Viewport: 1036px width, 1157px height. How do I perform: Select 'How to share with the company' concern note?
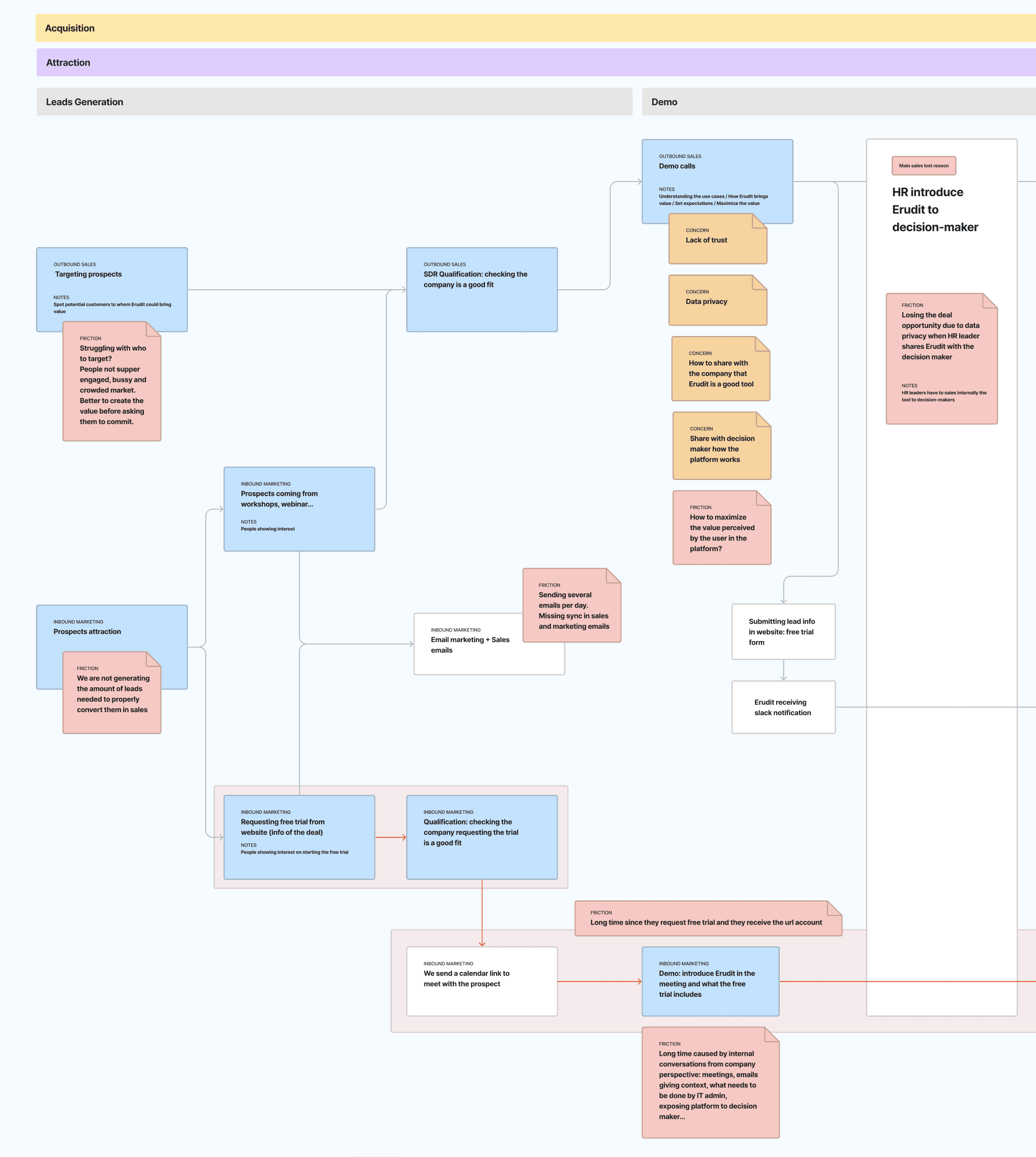point(721,369)
